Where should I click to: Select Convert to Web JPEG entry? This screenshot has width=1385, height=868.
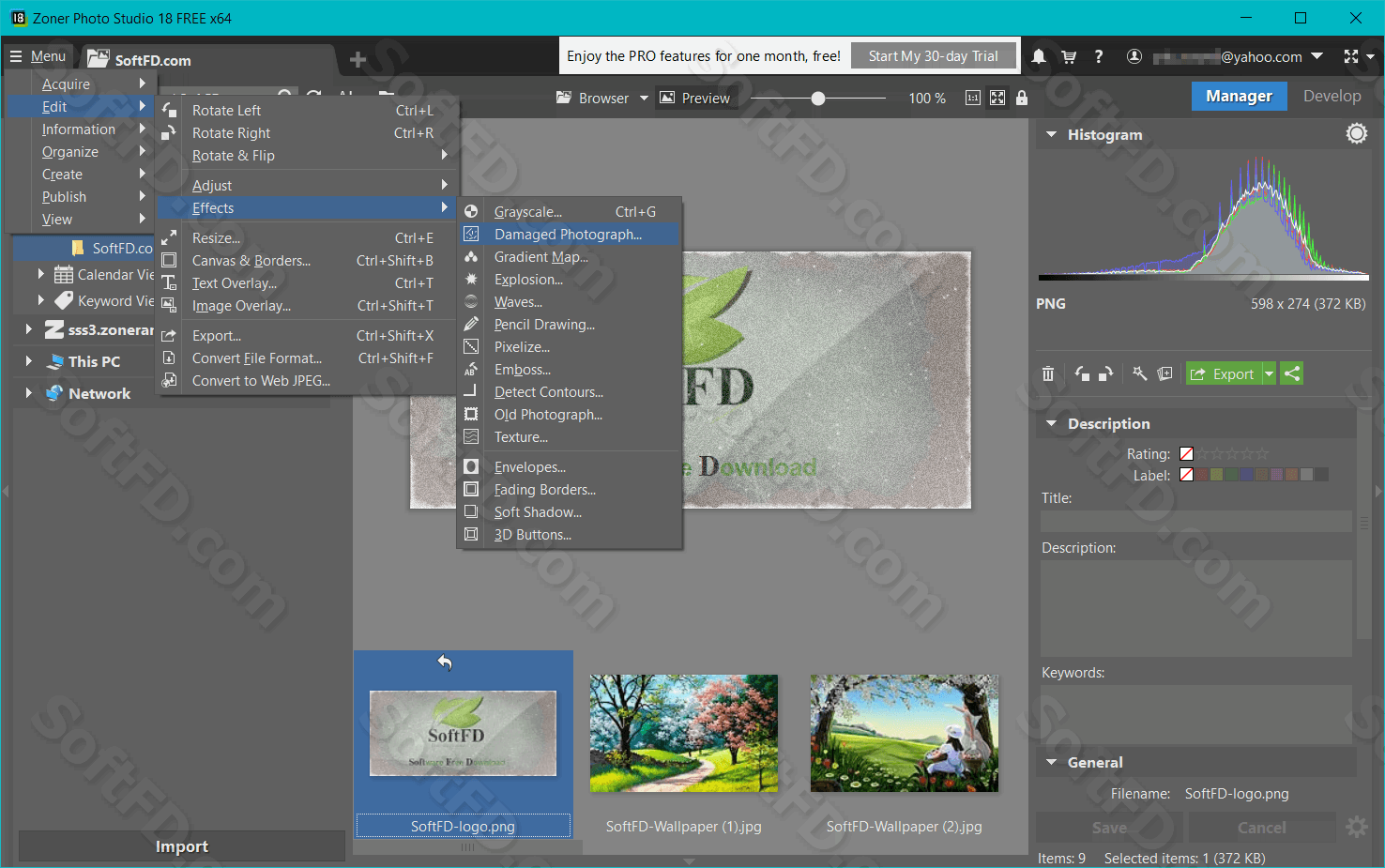point(307,381)
